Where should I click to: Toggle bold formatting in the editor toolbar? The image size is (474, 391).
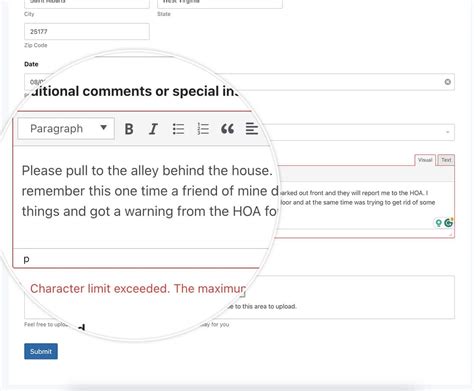[x=129, y=129]
